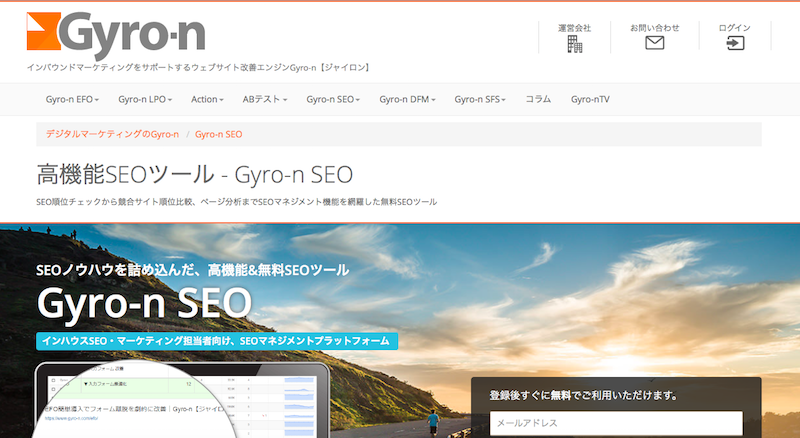Click the large Gyro-n SEO hero title
The height and width of the screenshot is (438, 800).
tap(144, 303)
